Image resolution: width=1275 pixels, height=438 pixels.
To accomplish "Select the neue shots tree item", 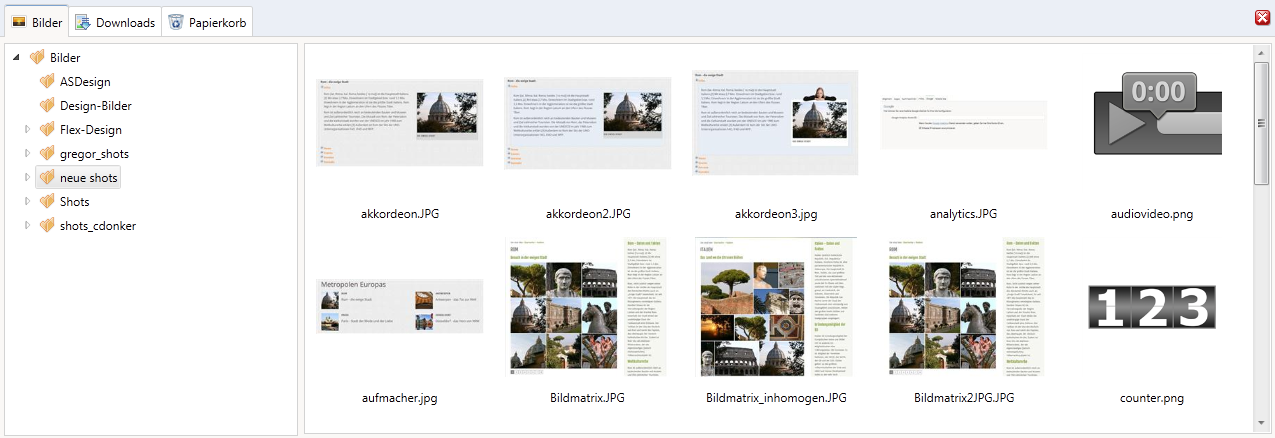I will 88,178.
